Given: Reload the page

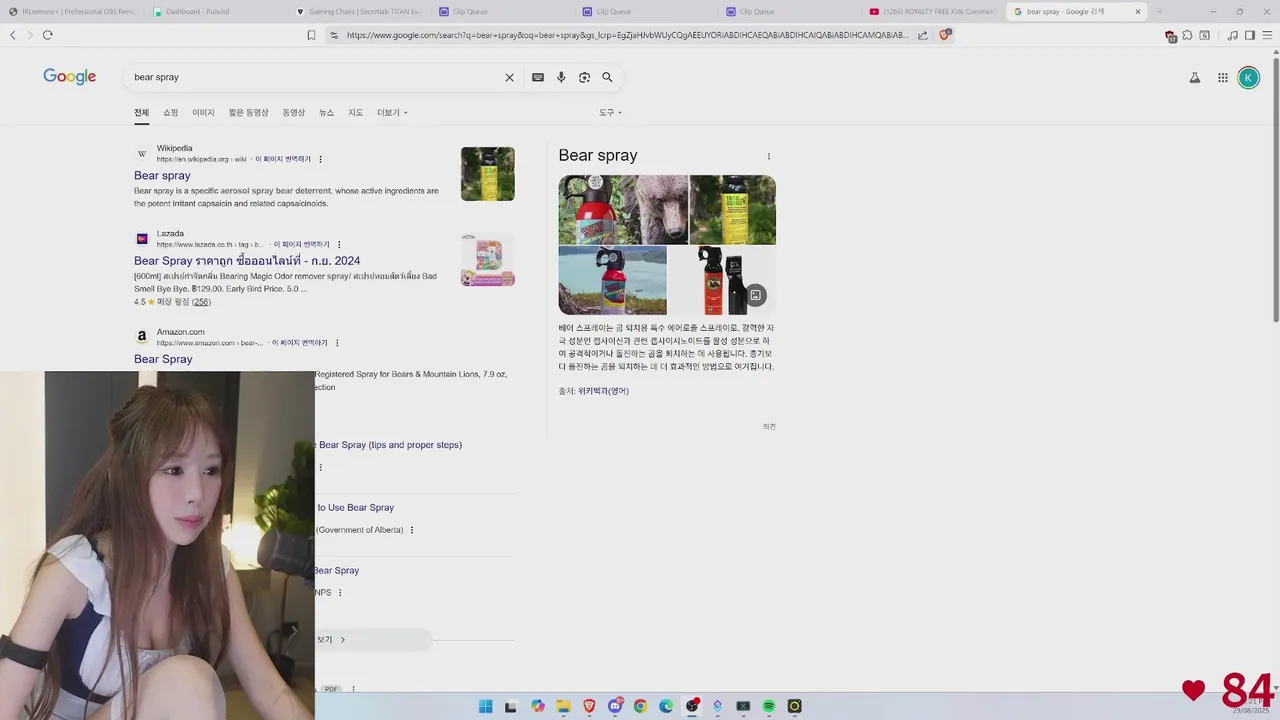Looking at the screenshot, I should [47, 35].
